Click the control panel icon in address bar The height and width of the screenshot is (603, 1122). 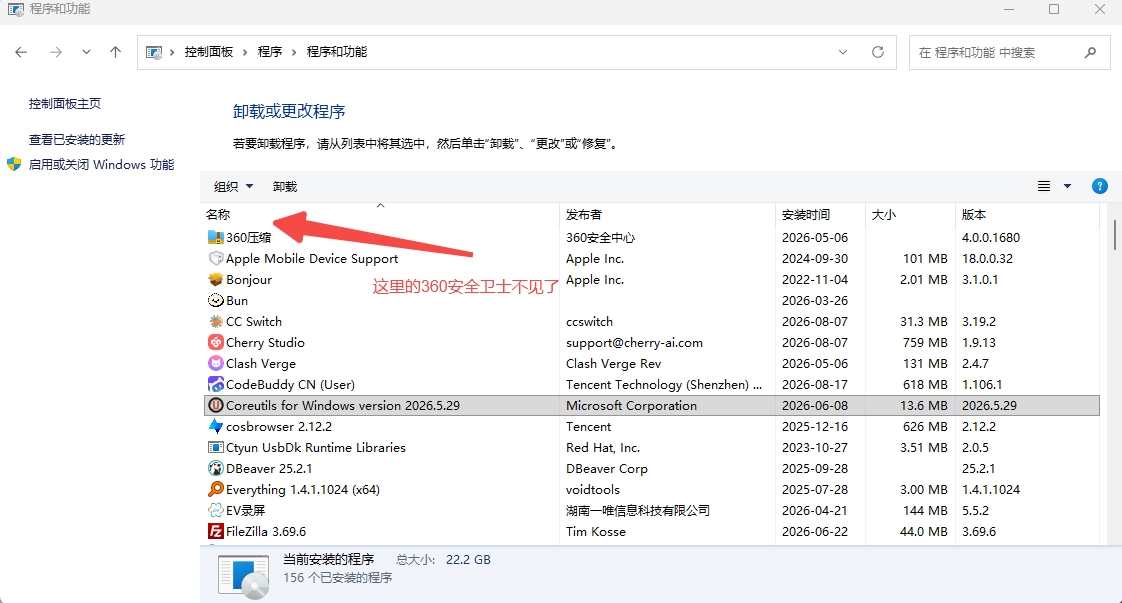point(153,52)
